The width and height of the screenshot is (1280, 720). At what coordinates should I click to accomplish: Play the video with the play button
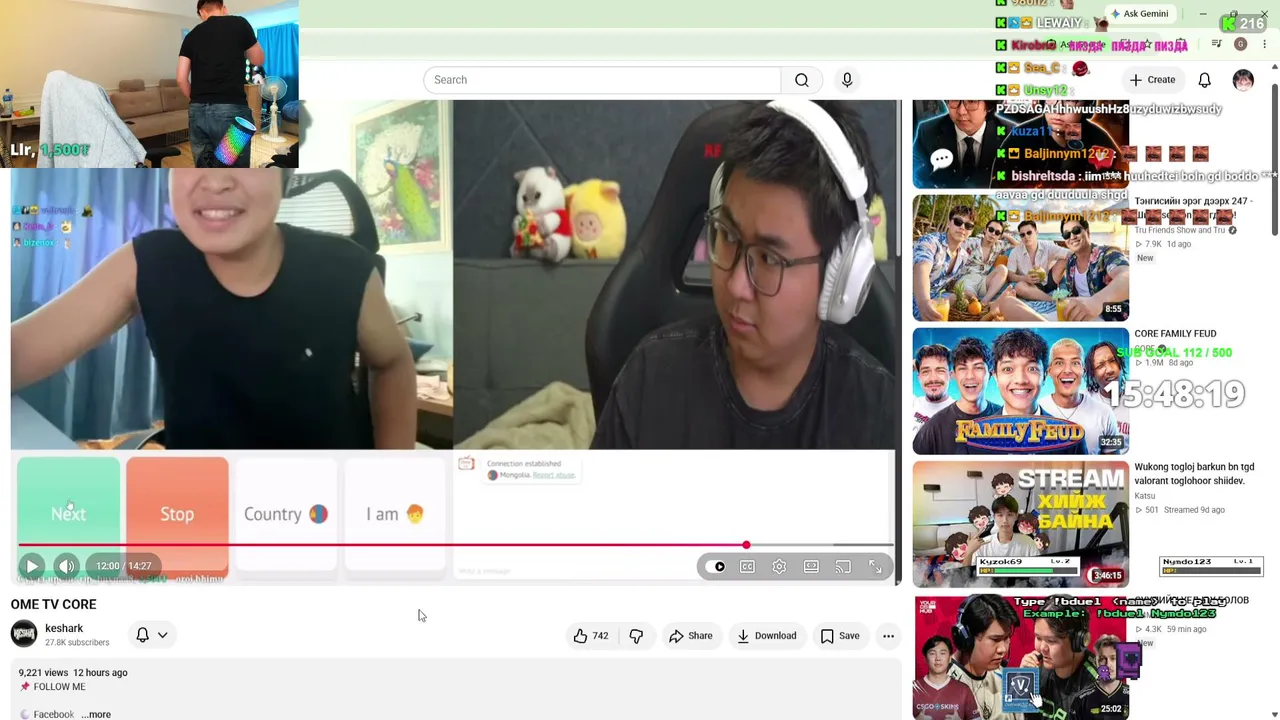coord(32,566)
